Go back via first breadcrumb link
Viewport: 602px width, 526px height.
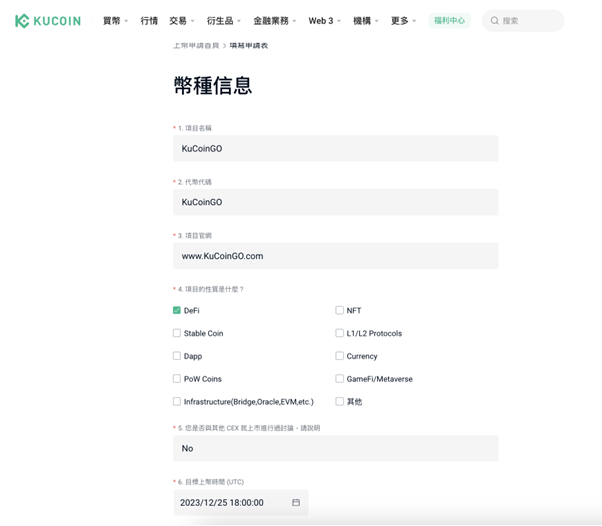click(x=196, y=46)
